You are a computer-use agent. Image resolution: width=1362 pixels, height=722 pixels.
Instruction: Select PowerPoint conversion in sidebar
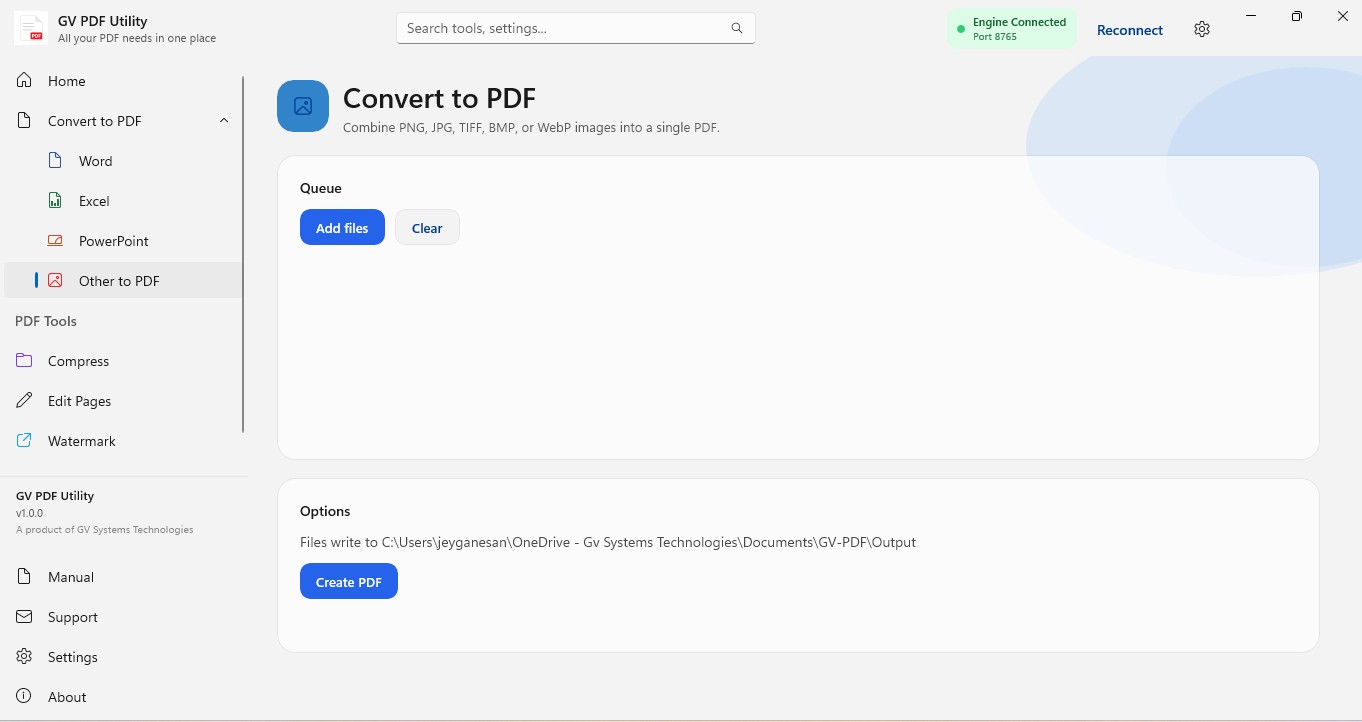point(124,240)
